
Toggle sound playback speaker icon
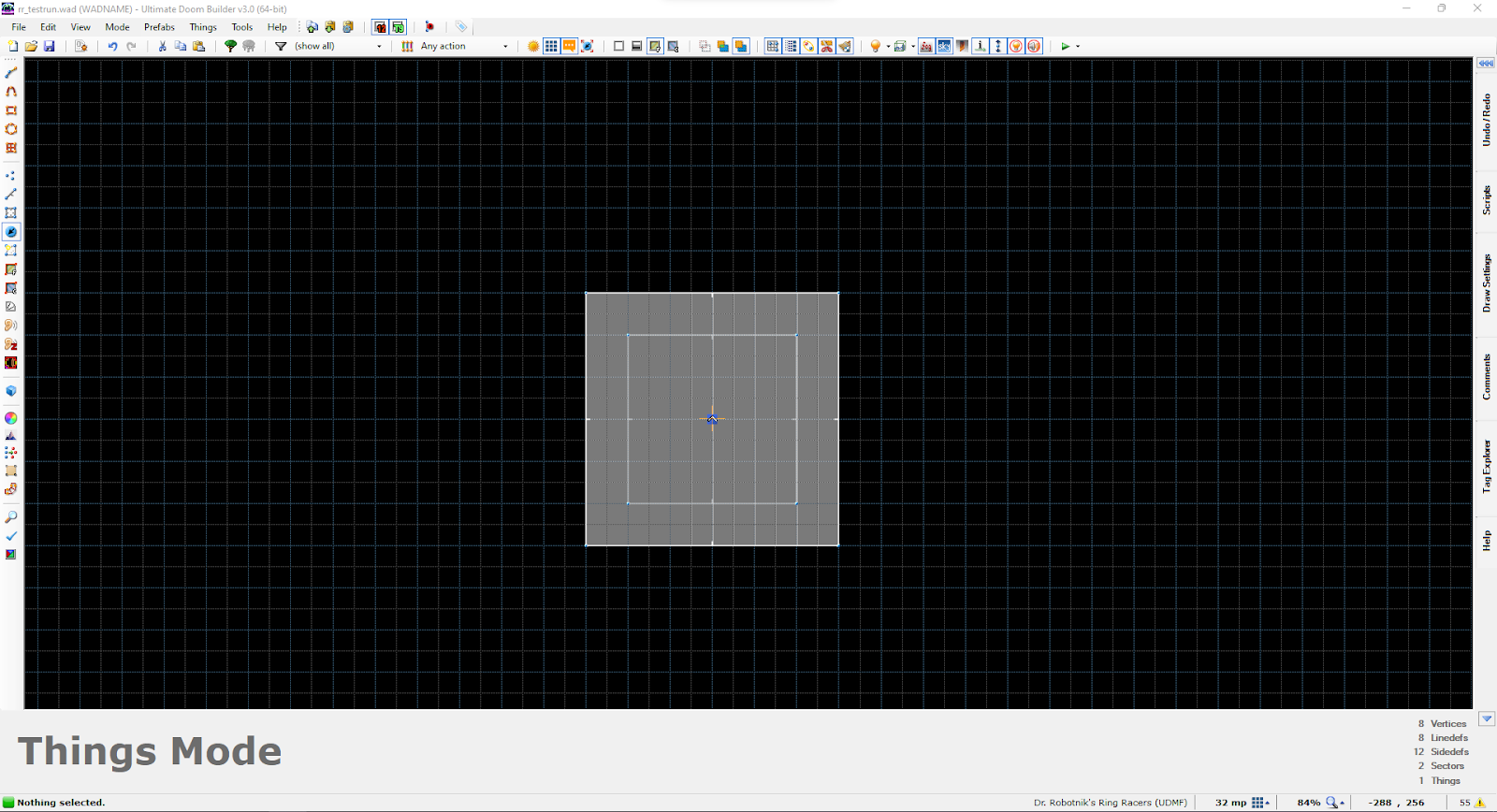[x=1034, y=46]
